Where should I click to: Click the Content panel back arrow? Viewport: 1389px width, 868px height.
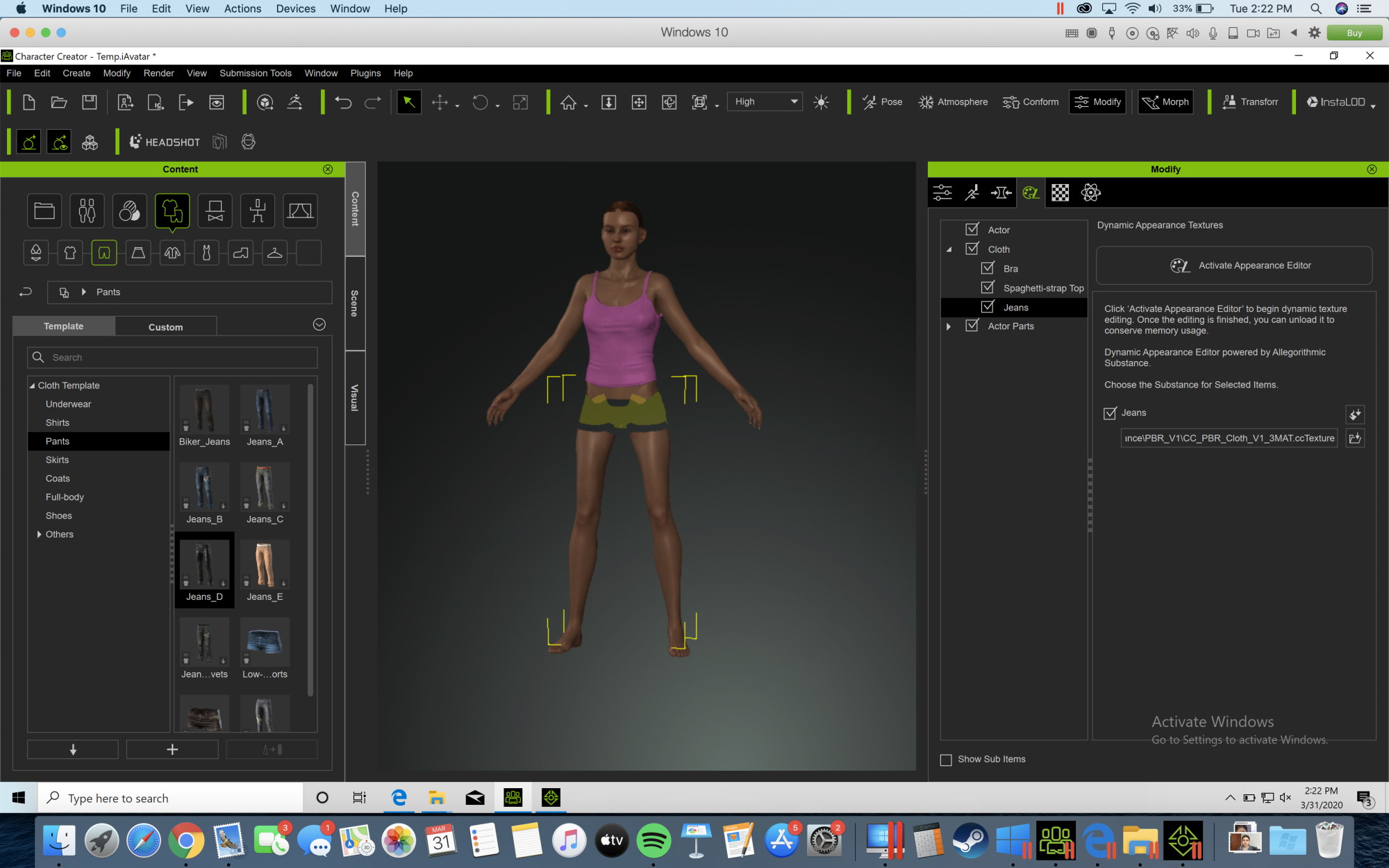click(26, 292)
